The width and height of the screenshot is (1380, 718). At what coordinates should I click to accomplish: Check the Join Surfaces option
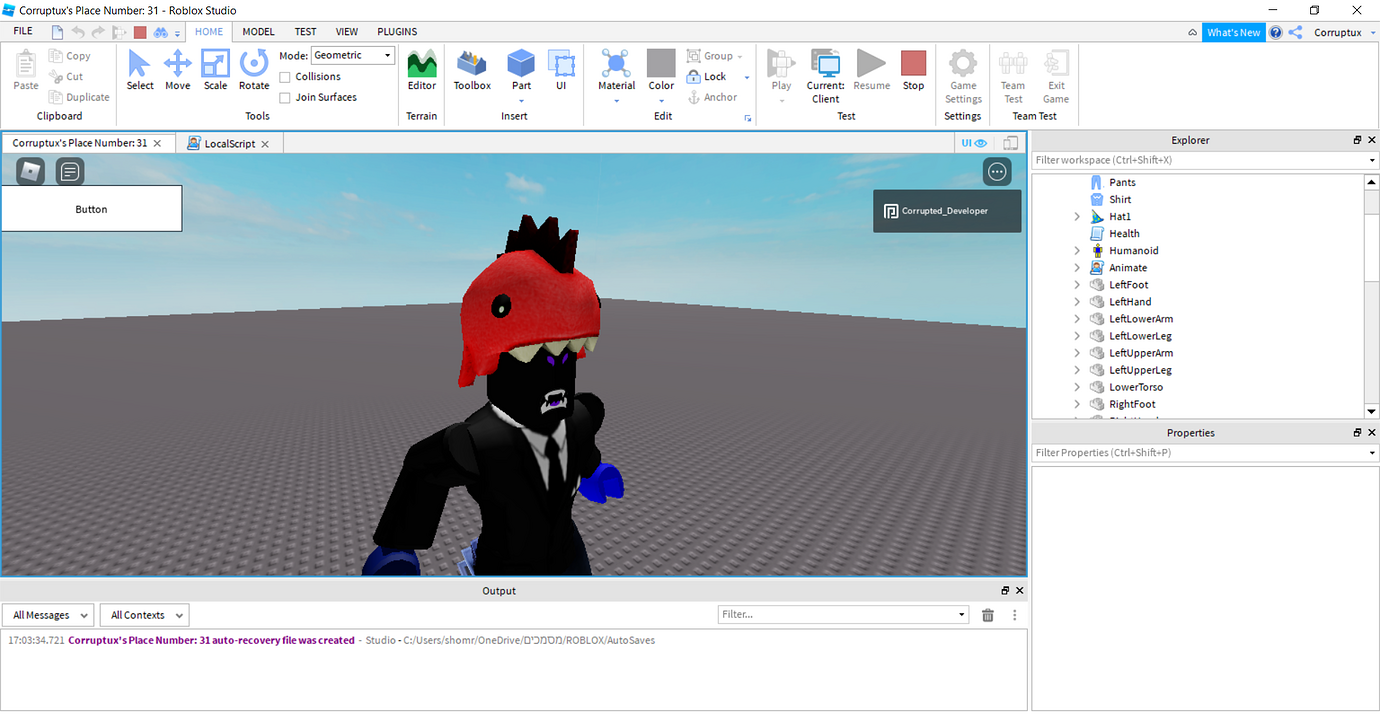point(284,97)
